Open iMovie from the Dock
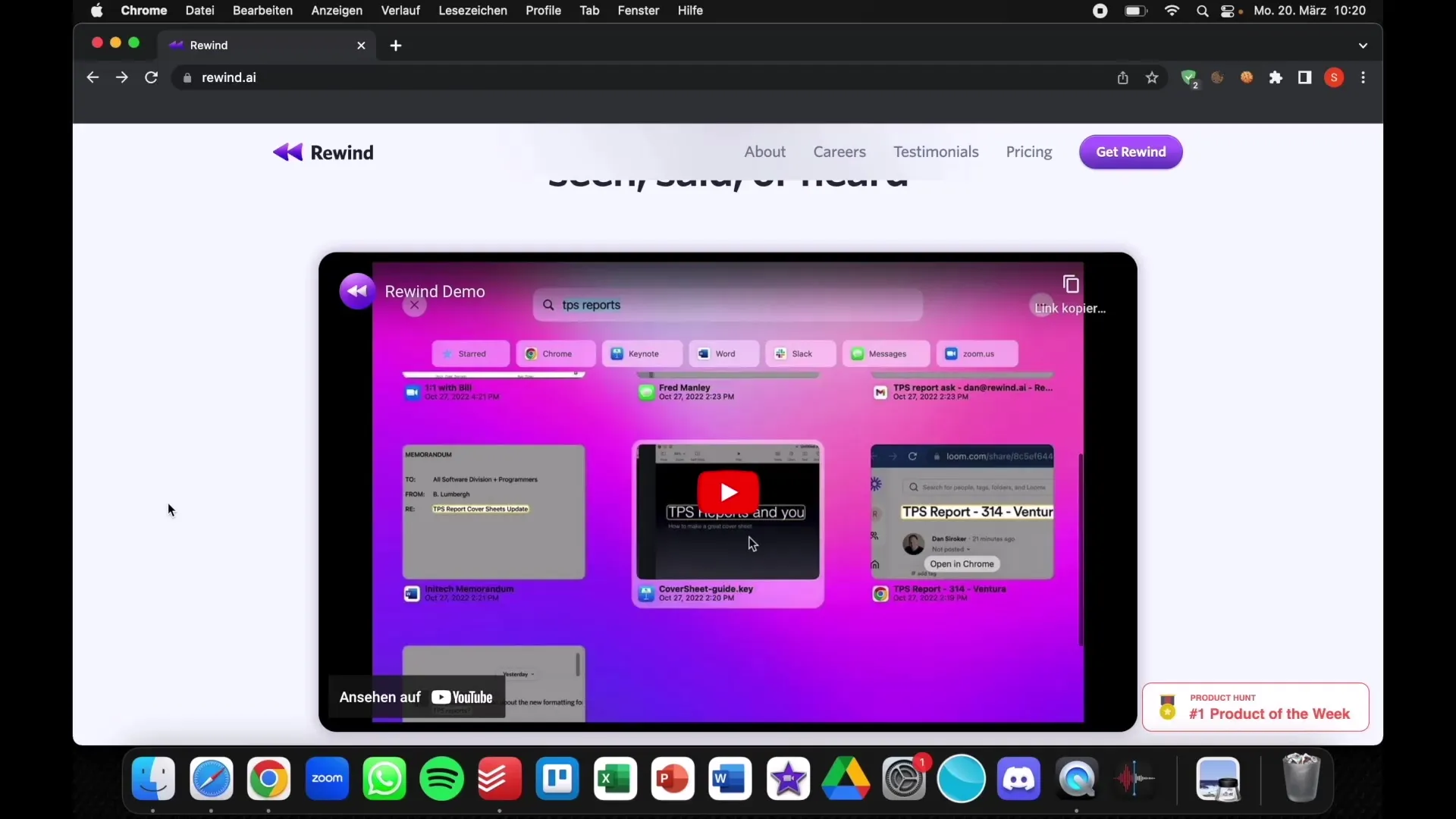The image size is (1456, 819). coord(788,779)
